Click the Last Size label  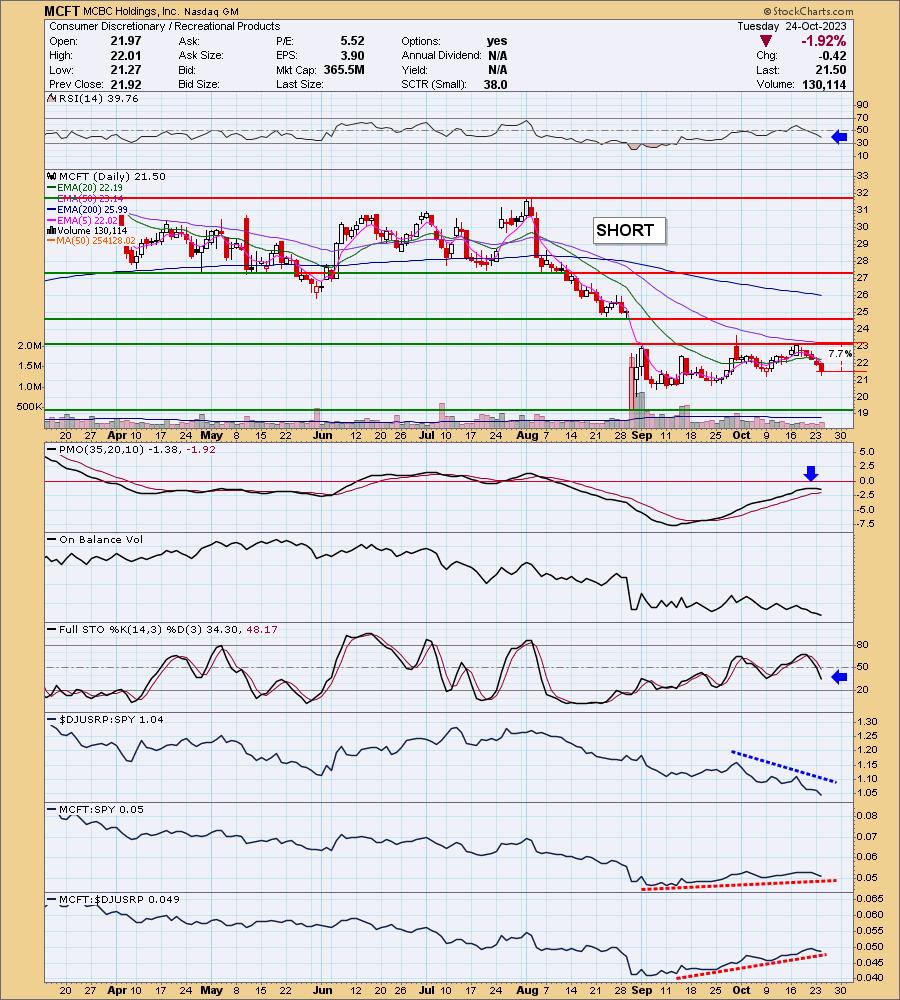point(300,84)
